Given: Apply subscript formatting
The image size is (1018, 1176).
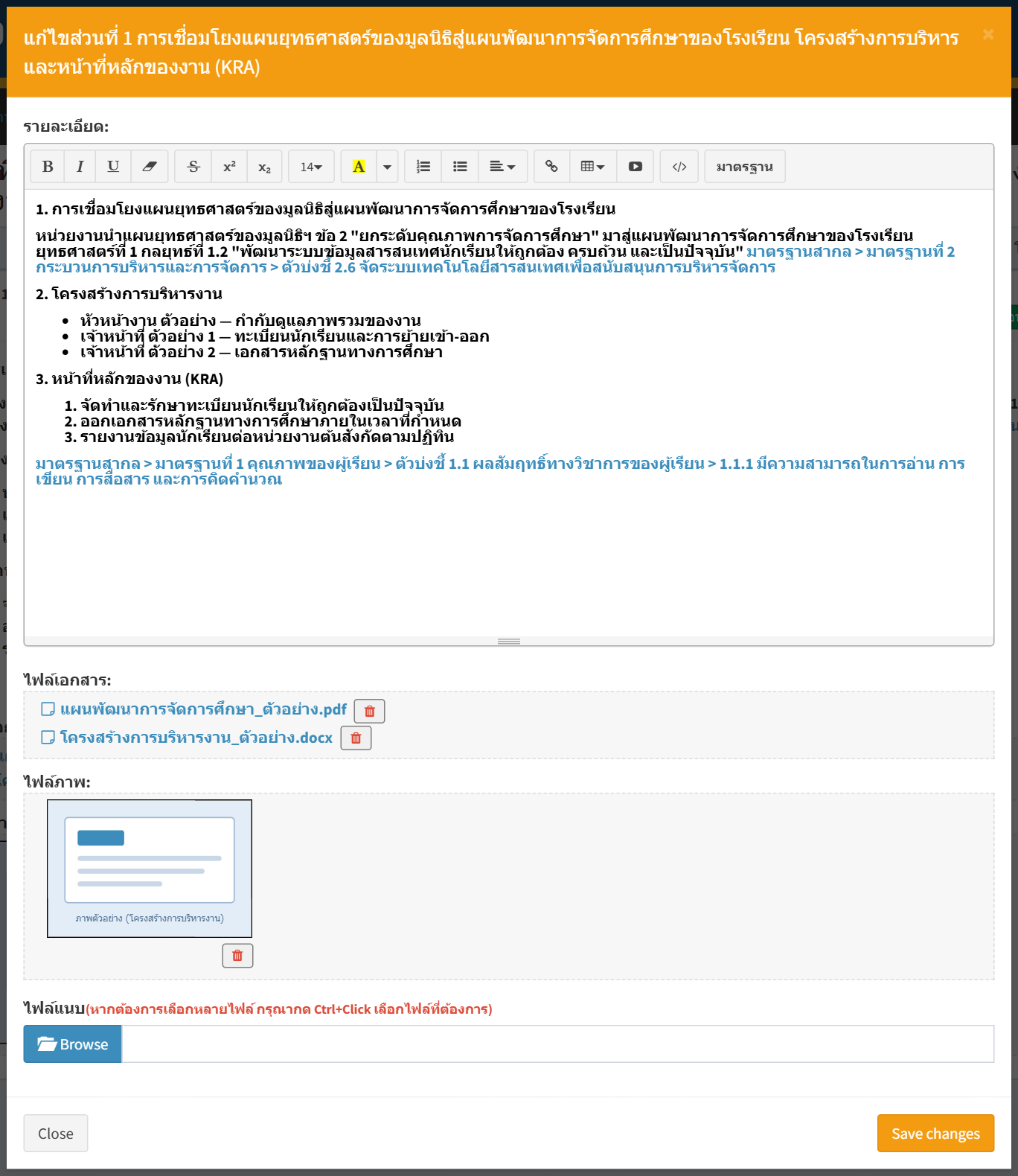Looking at the screenshot, I should point(264,167).
